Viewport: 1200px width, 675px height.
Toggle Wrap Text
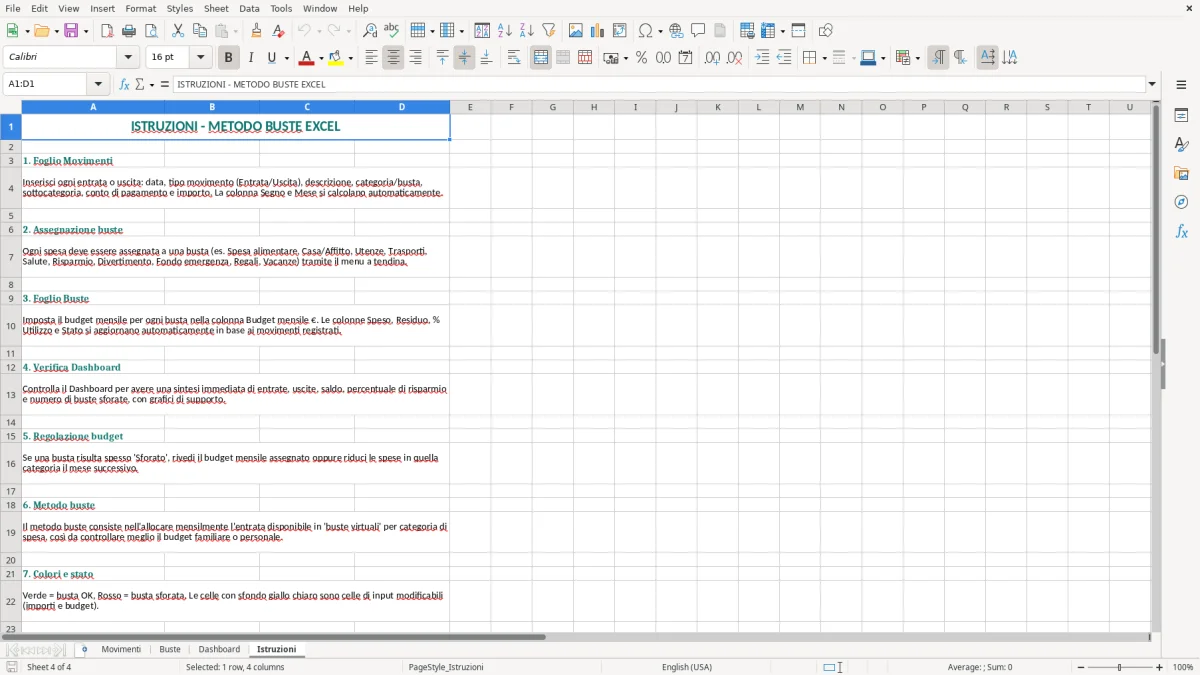514,58
